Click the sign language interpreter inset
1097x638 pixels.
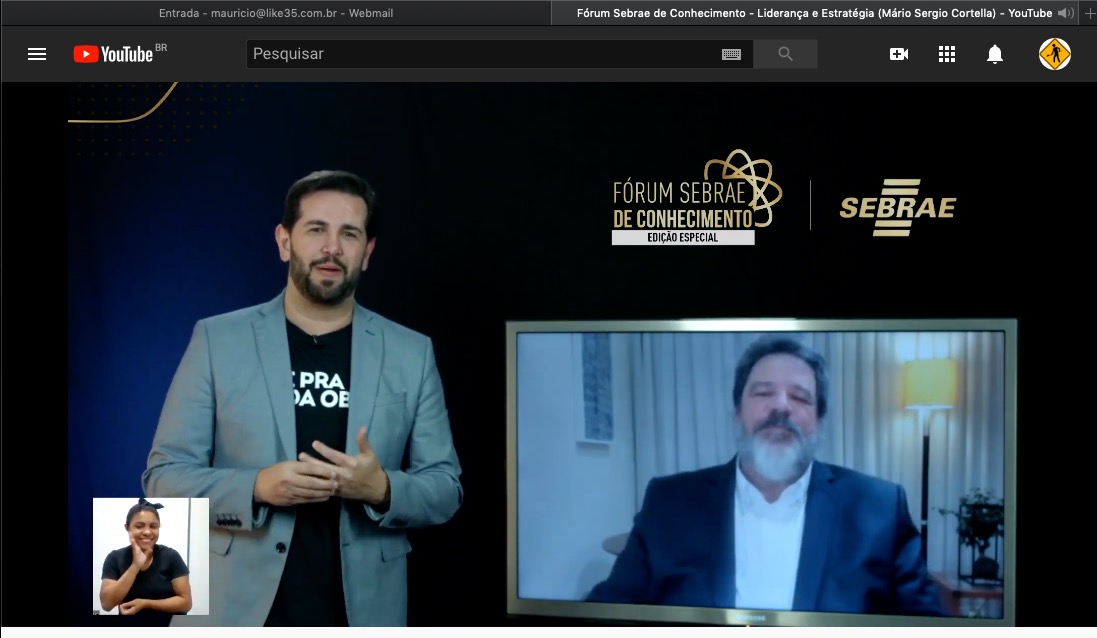[x=151, y=556]
